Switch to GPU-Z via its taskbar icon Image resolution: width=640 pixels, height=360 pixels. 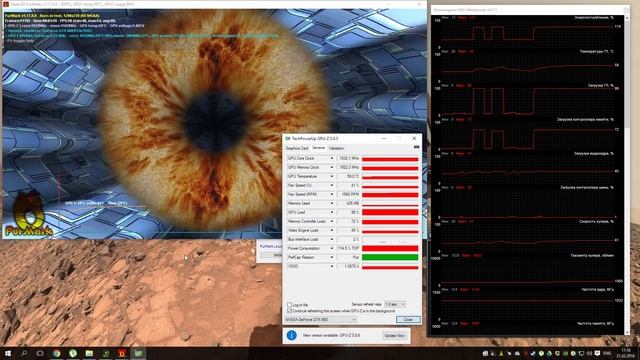pyautogui.click(x=138, y=353)
